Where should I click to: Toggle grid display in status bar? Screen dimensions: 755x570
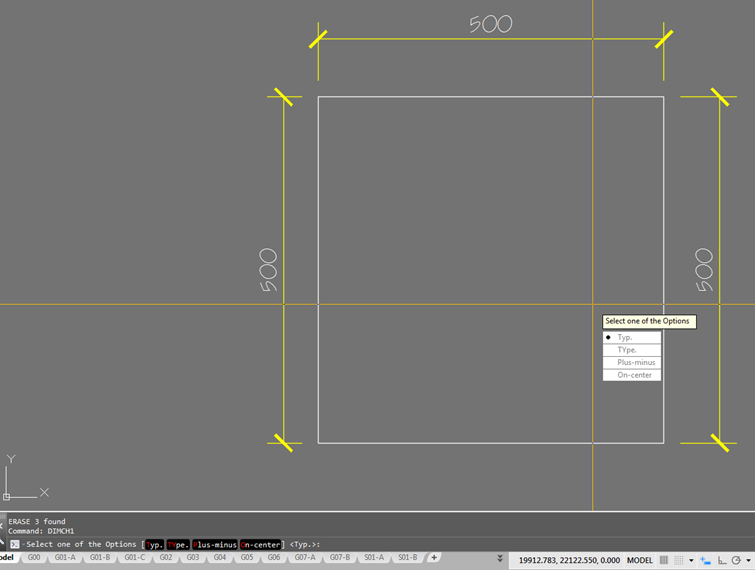pos(664,560)
